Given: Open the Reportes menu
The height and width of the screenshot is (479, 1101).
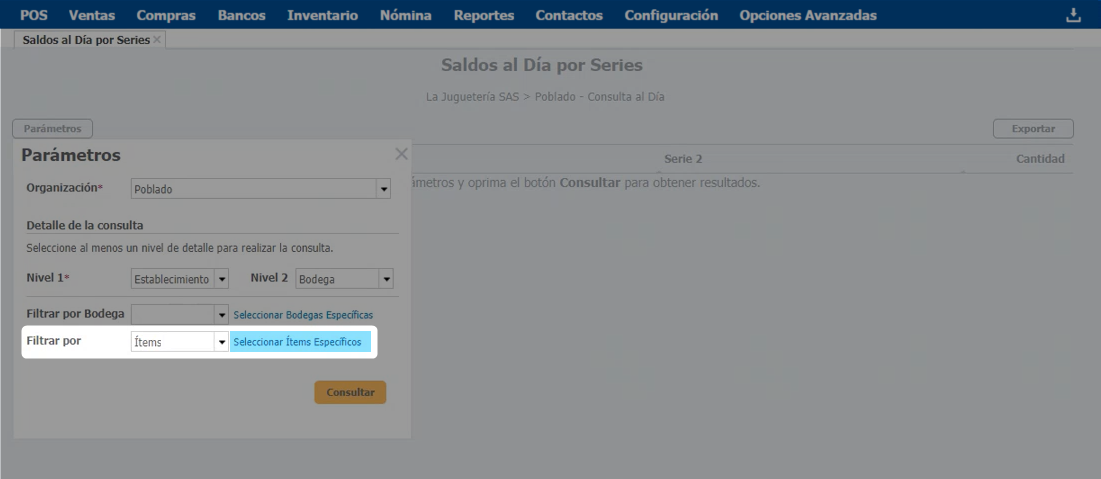Looking at the screenshot, I should tap(483, 15).
